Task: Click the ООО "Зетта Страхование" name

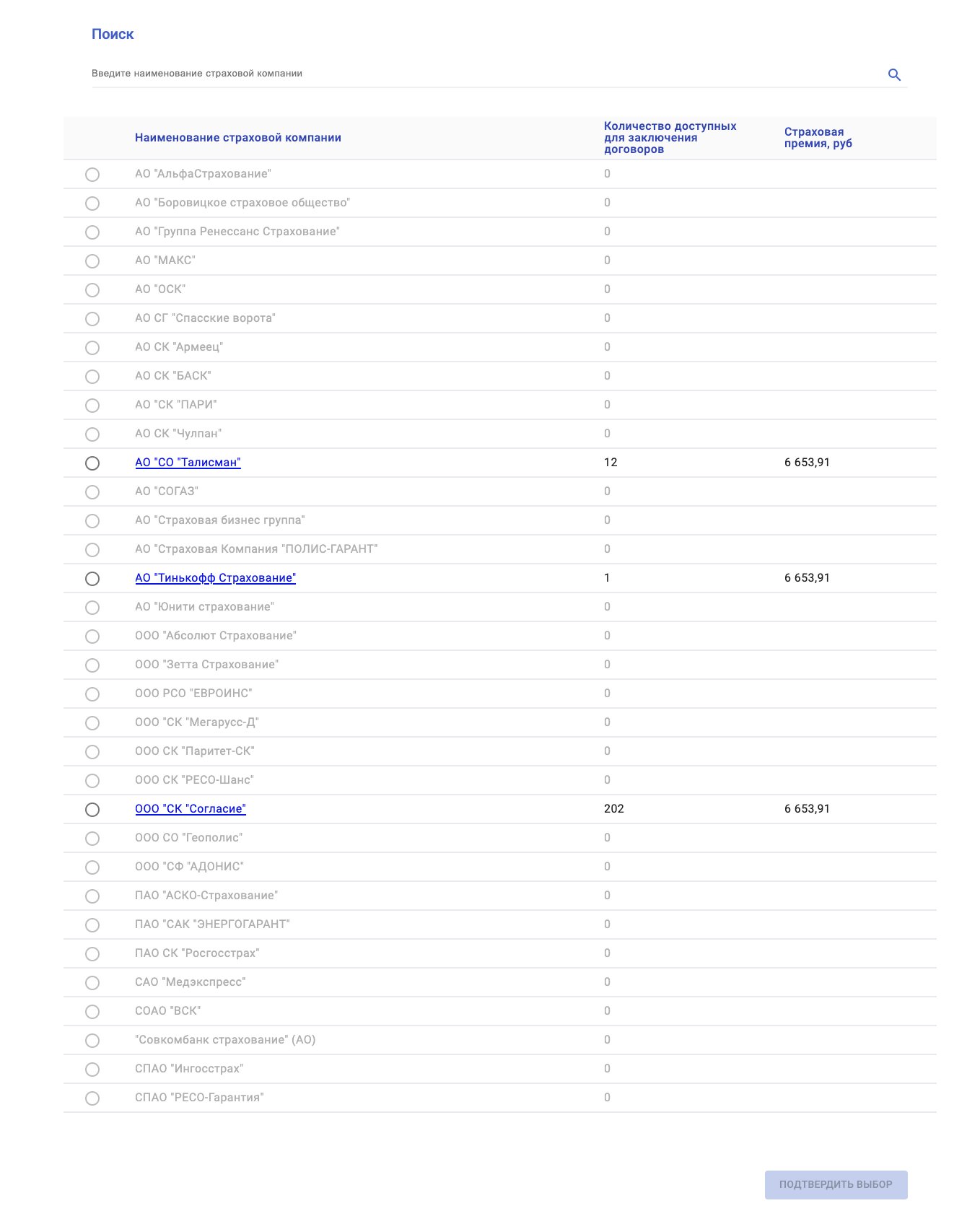Action: coord(206,665)
